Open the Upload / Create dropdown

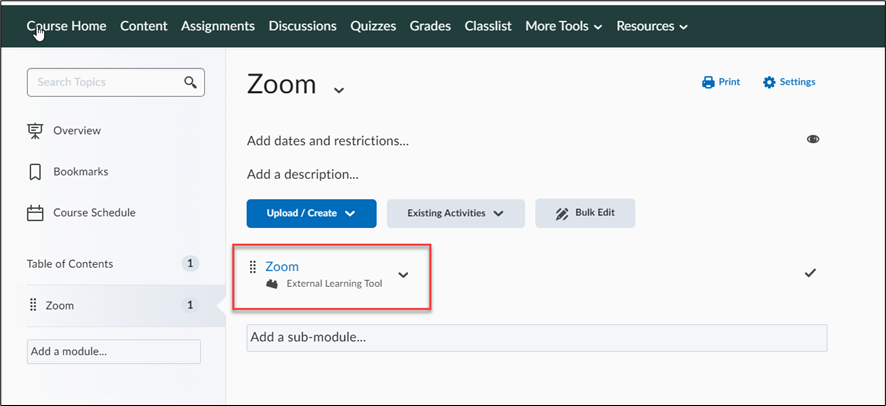point(311,213)
